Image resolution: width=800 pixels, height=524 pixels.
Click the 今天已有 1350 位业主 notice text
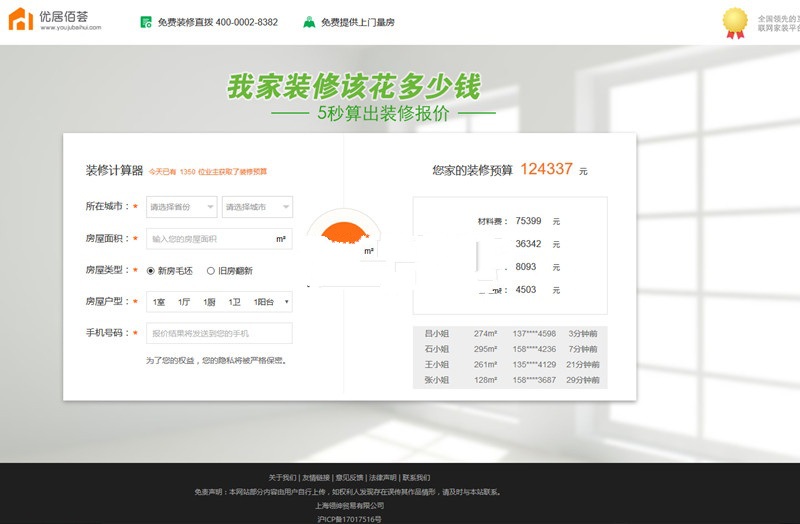coord(208,172)
